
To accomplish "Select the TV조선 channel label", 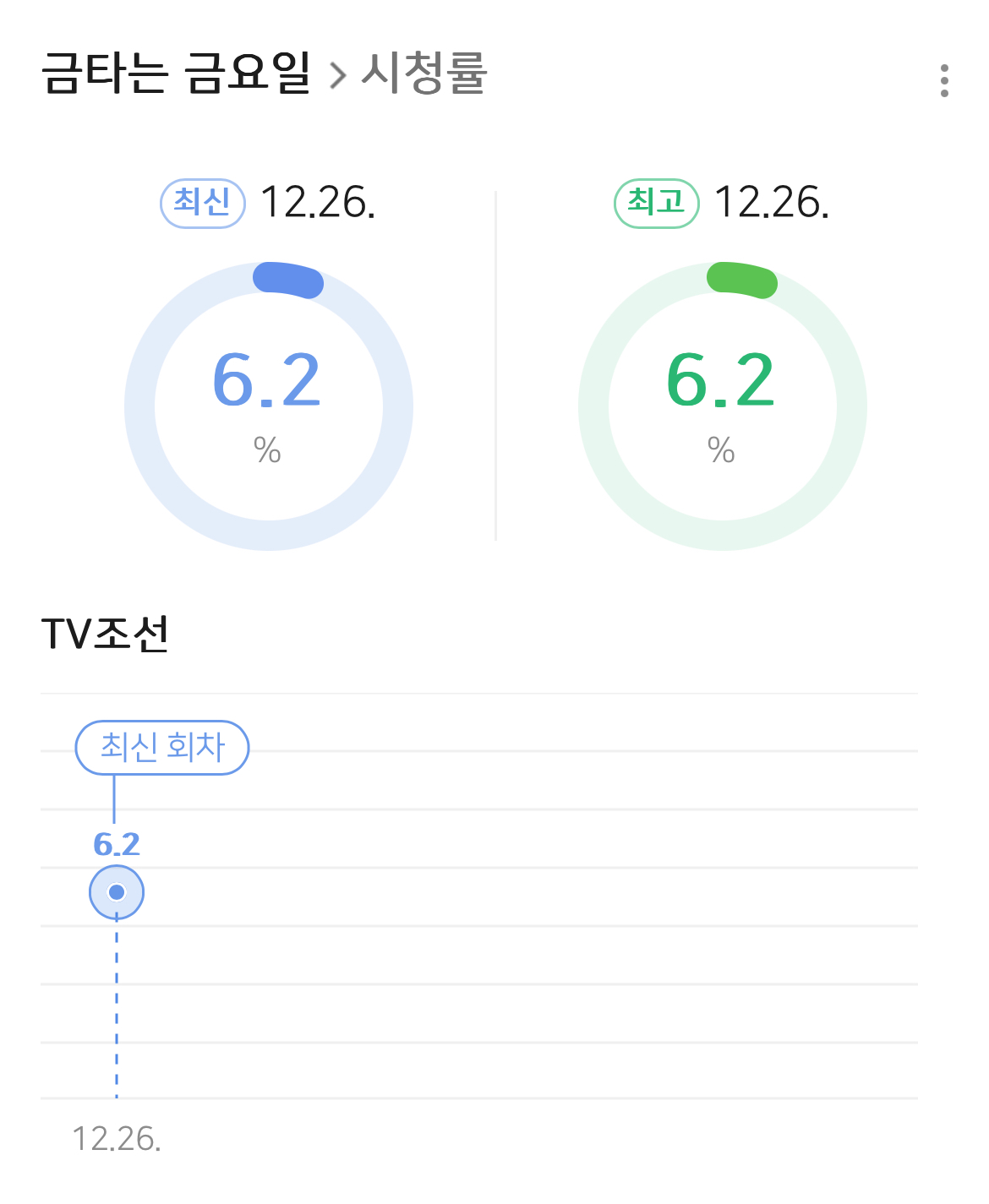I will (x=106, y=634).
